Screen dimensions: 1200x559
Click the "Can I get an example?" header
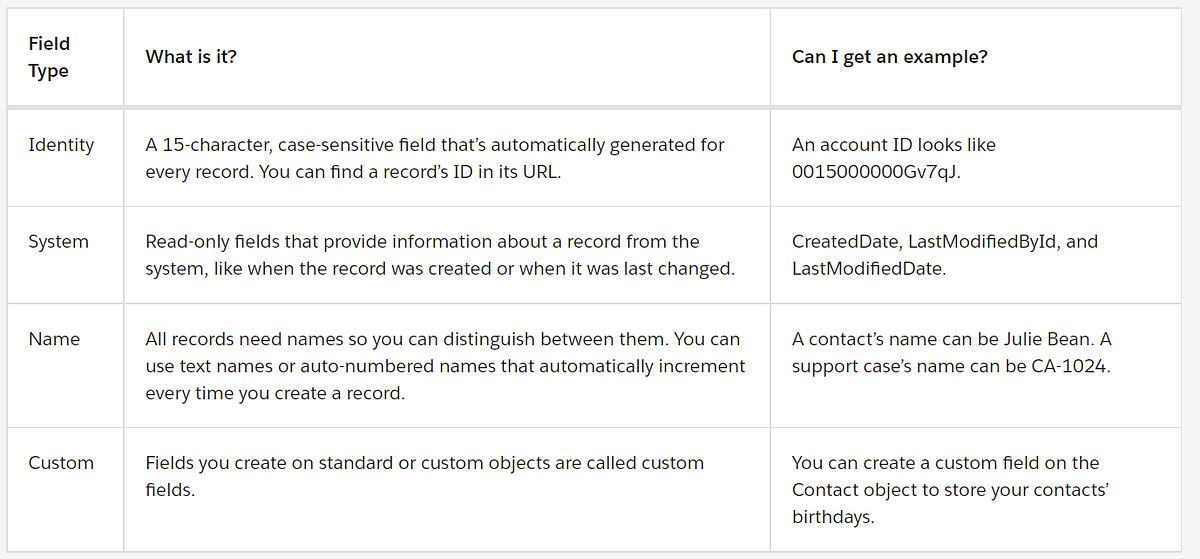coord(889,57)
